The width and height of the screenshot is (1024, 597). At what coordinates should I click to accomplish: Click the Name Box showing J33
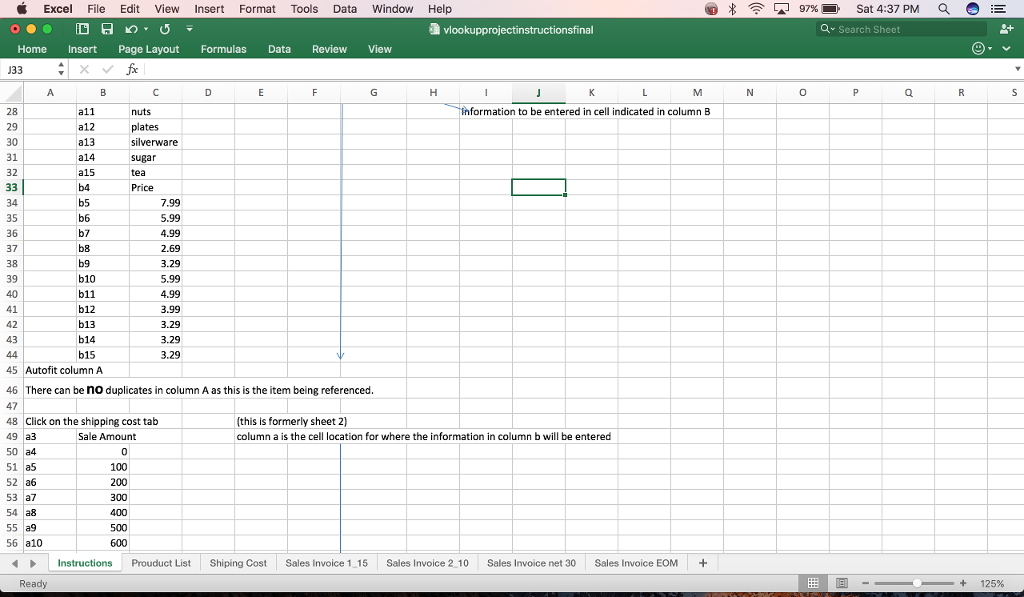(x=29, y=69)
